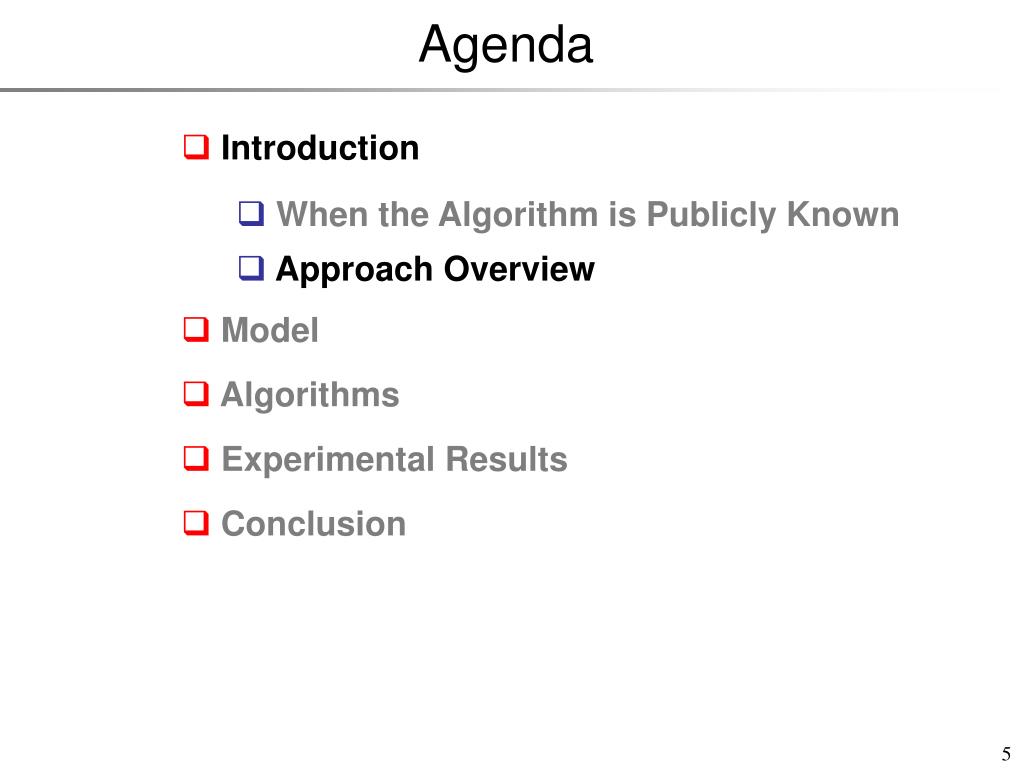Viewport: 1024px width, 768px height.
Task: Click the red bullet icon beside Experimental Results
Action: 197,458
